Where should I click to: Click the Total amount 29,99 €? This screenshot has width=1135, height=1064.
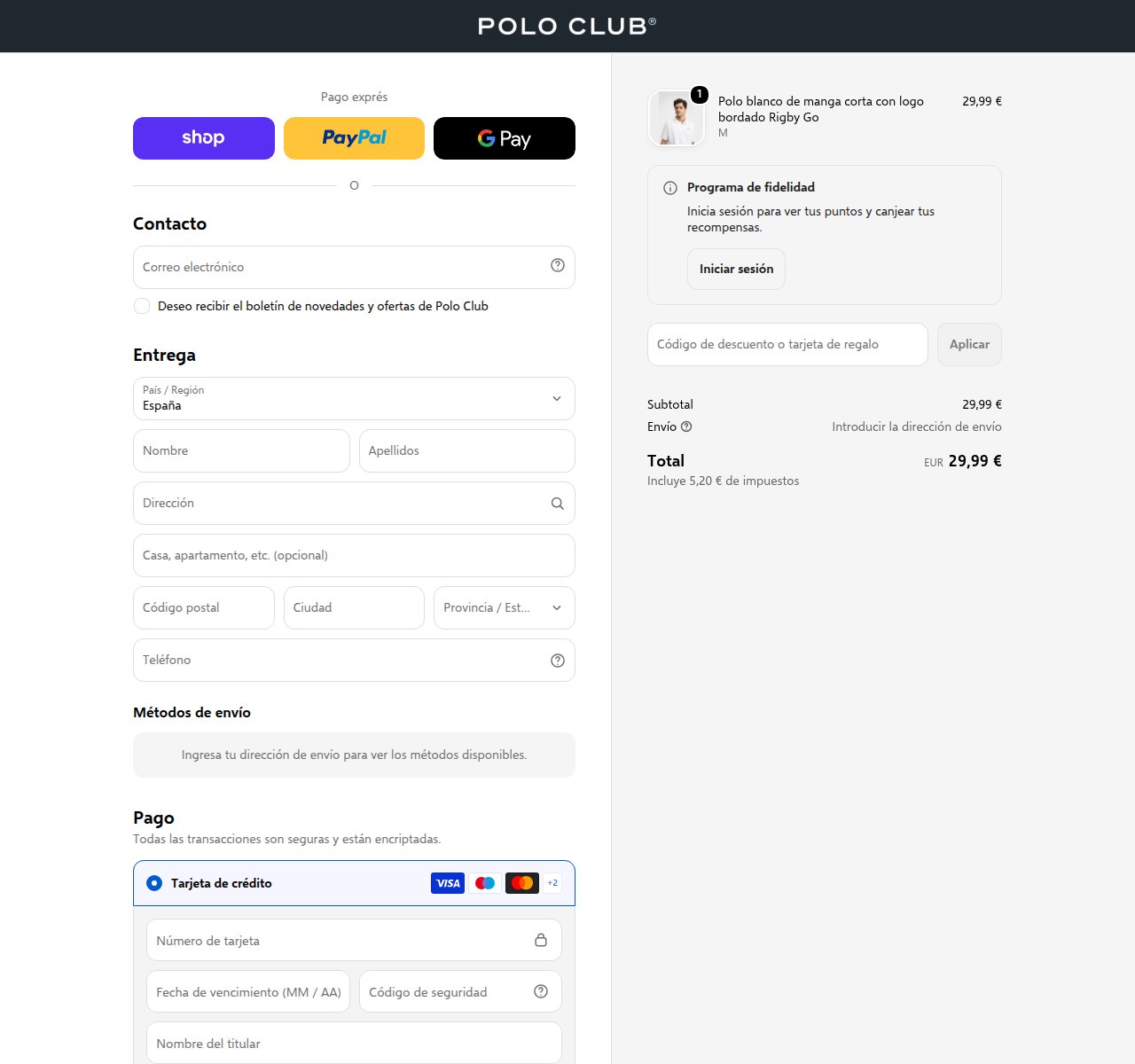975,461
